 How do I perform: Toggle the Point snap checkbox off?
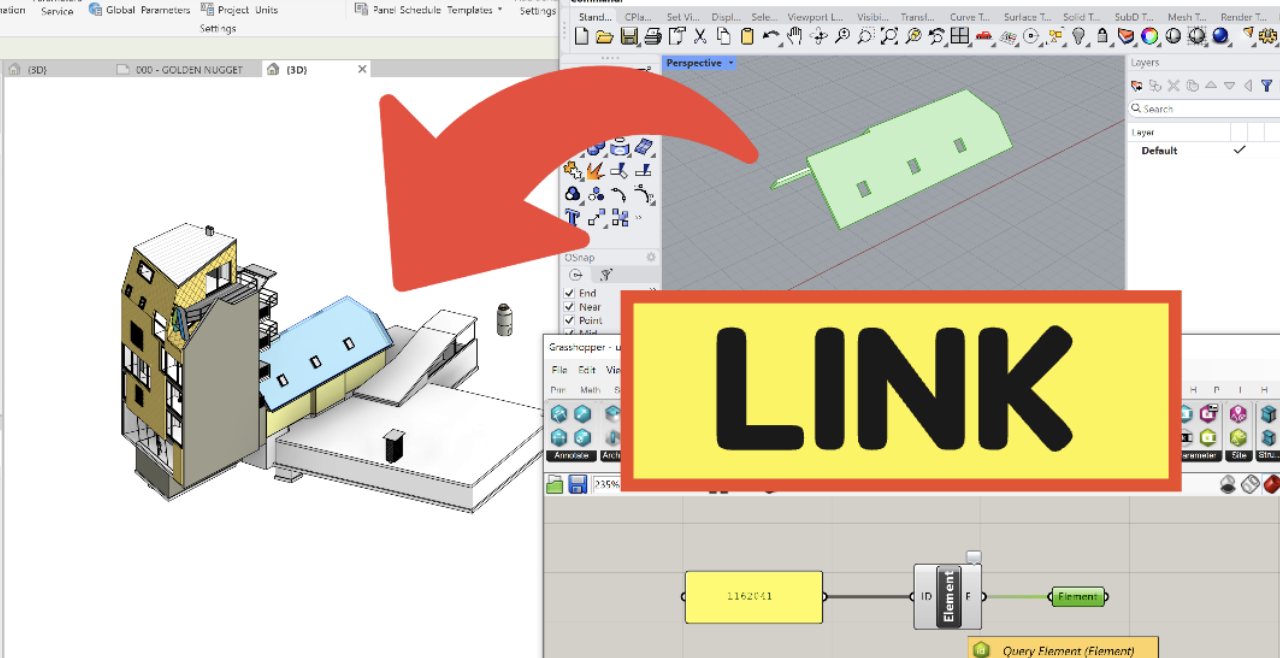click(569, 320)
